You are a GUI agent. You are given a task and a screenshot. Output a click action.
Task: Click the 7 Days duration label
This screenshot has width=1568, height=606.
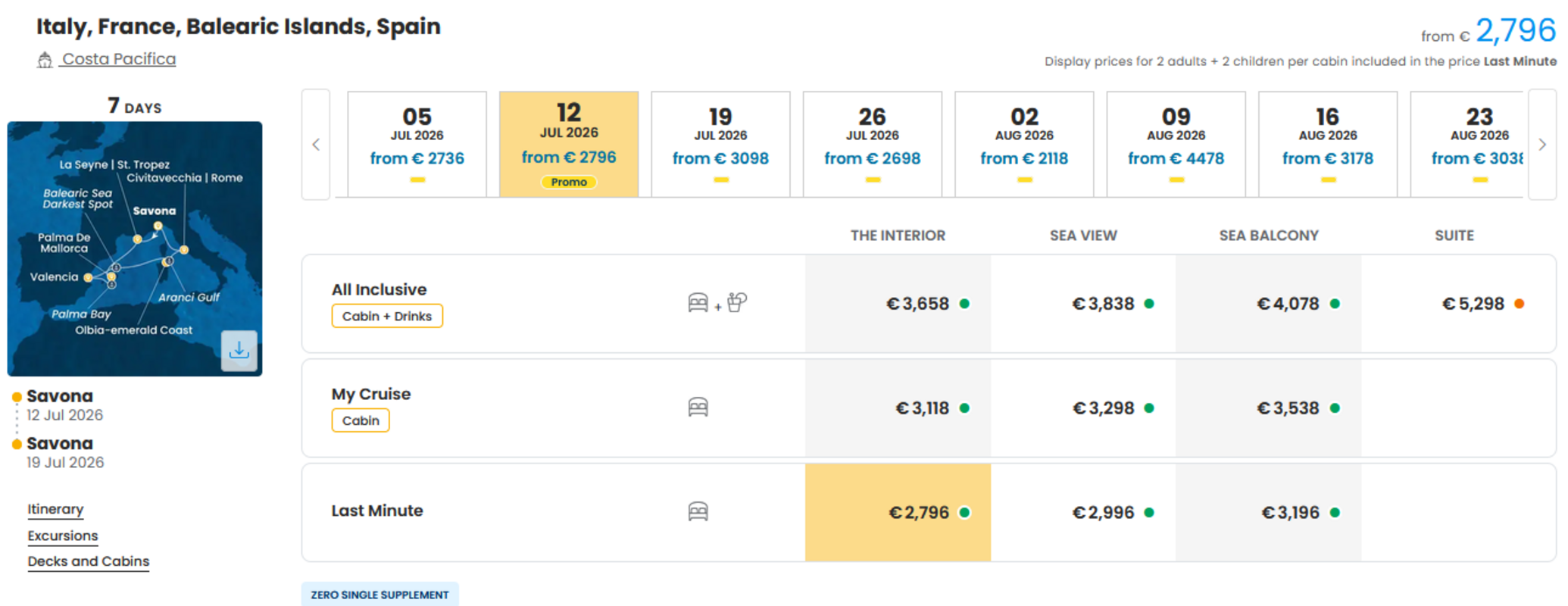[x=135, y=105]
